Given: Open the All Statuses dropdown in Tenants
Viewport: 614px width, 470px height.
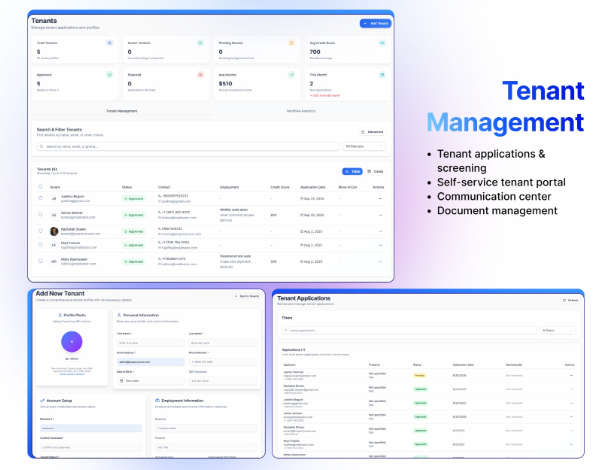Looking at the screenshot, I should coord(363,146).
